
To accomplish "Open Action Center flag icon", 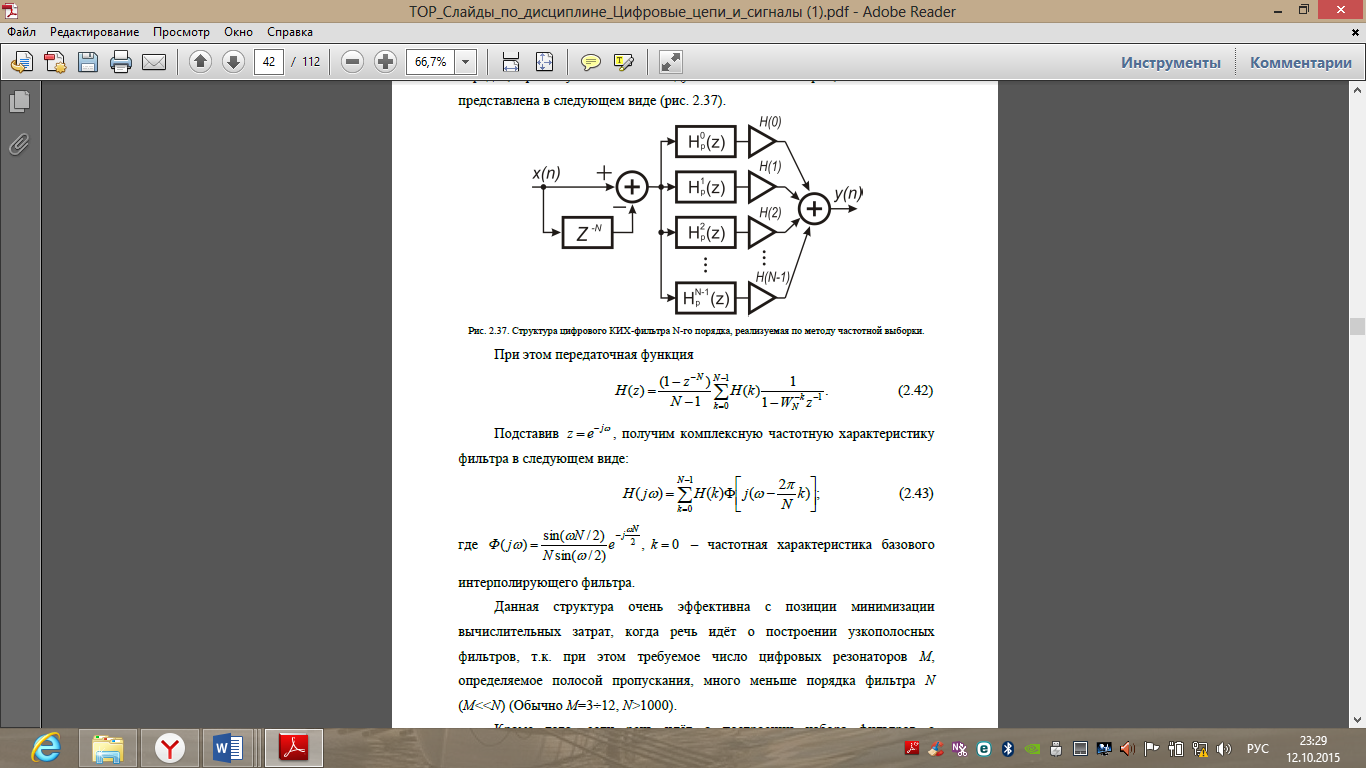I will [x=1152, y=748].
